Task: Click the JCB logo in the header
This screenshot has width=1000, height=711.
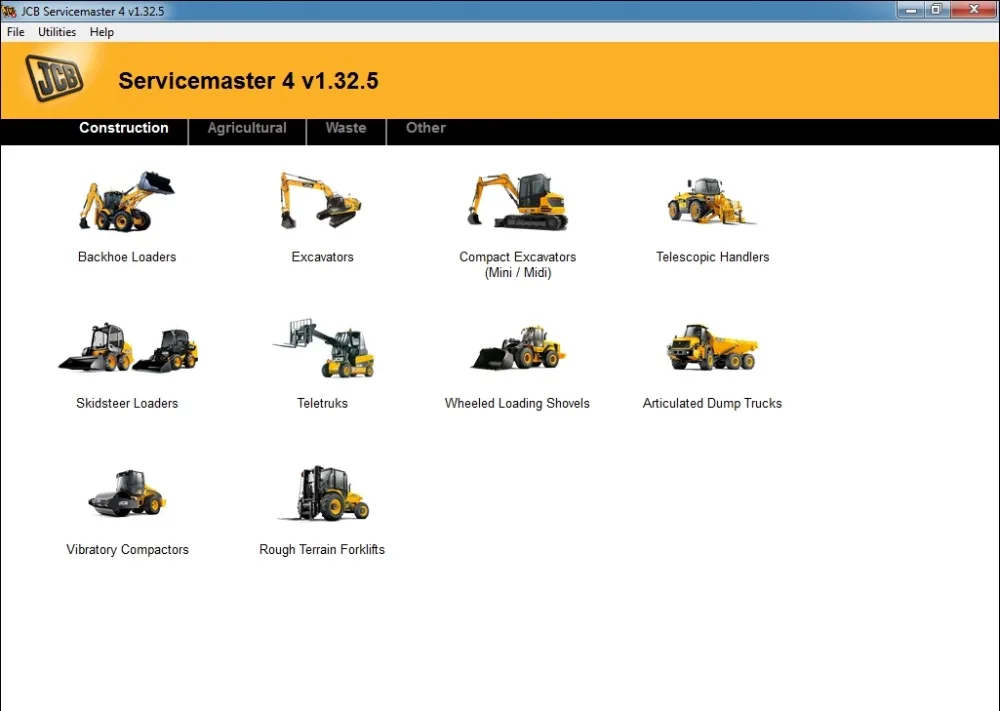Action: (53, 75)
